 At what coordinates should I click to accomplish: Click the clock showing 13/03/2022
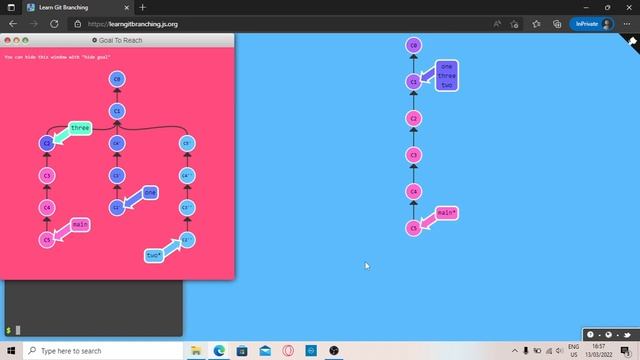tap(598, 351)
